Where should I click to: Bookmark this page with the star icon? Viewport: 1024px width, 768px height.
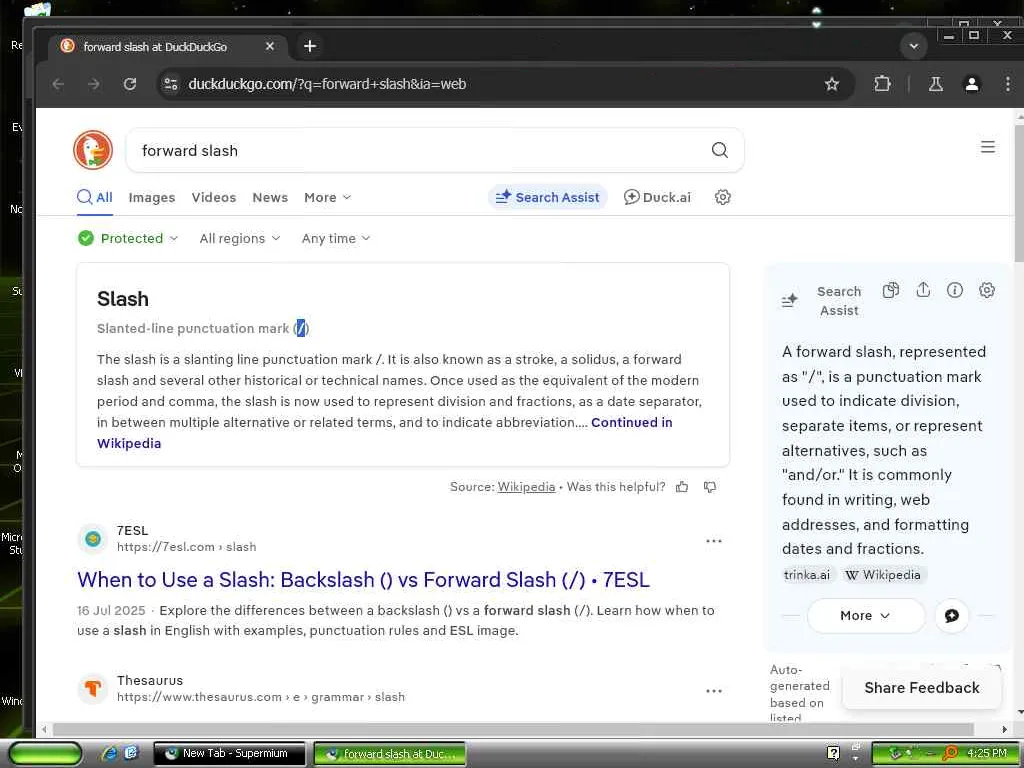pyautogui.click(x=831, y=84)
